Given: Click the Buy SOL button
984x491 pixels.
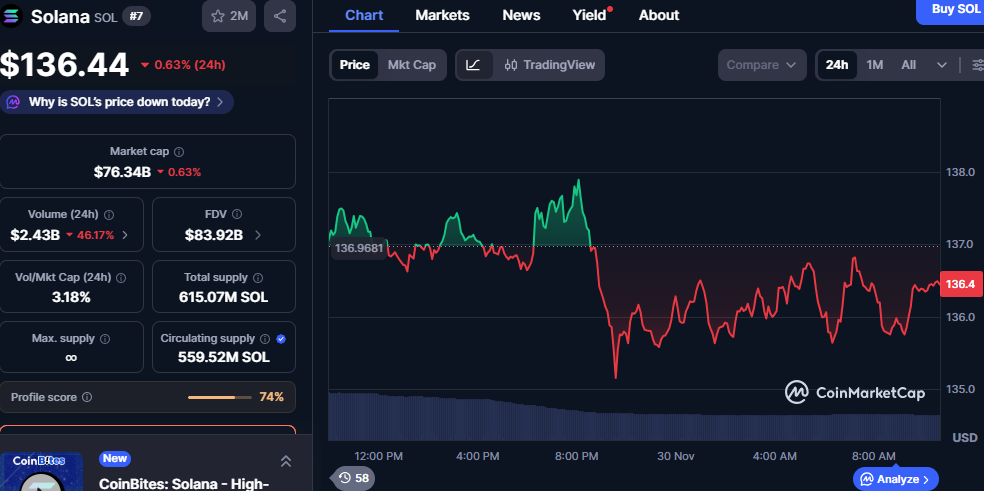Looking at the screenshot, I should tap(955, 10).
